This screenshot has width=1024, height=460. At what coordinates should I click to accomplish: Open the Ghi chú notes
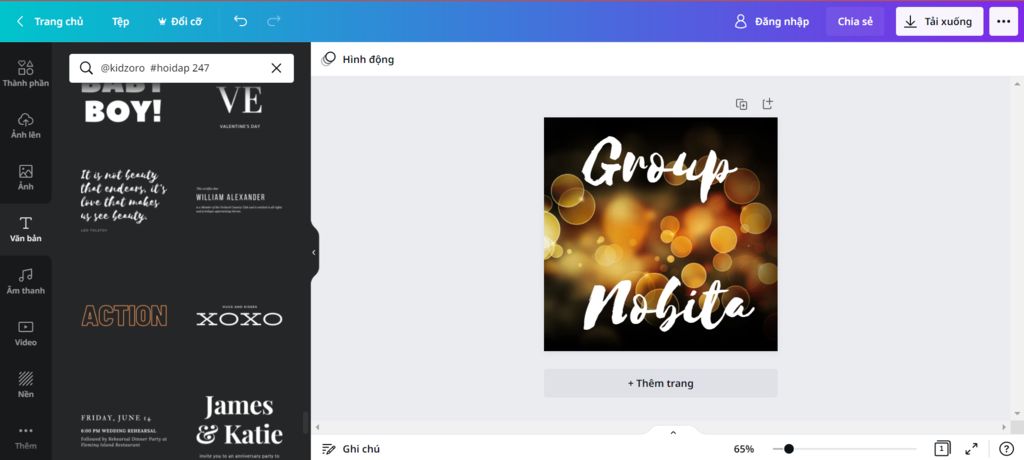coord(351,449)
